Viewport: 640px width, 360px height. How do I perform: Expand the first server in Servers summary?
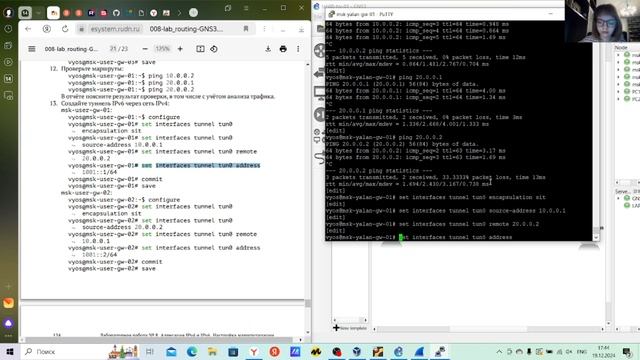point(618,198)
